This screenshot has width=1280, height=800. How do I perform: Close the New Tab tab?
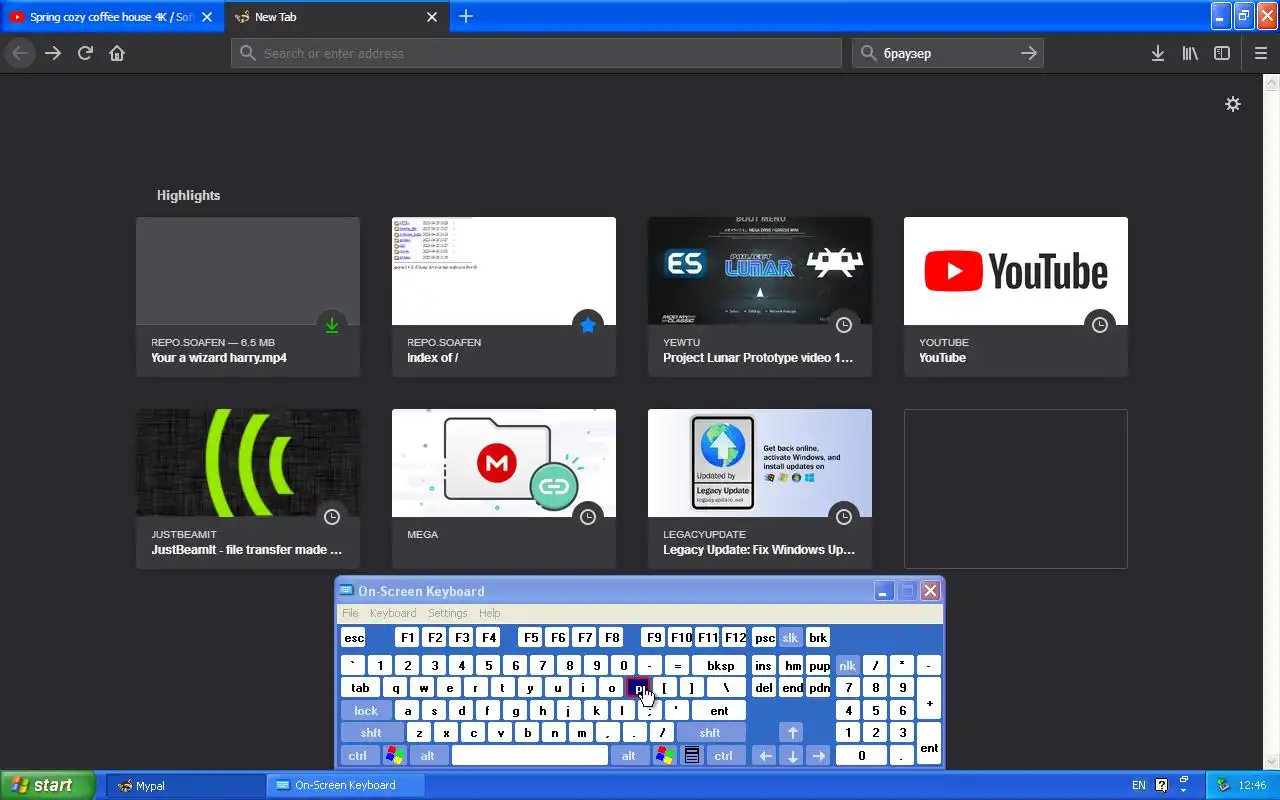pos(432,17)
